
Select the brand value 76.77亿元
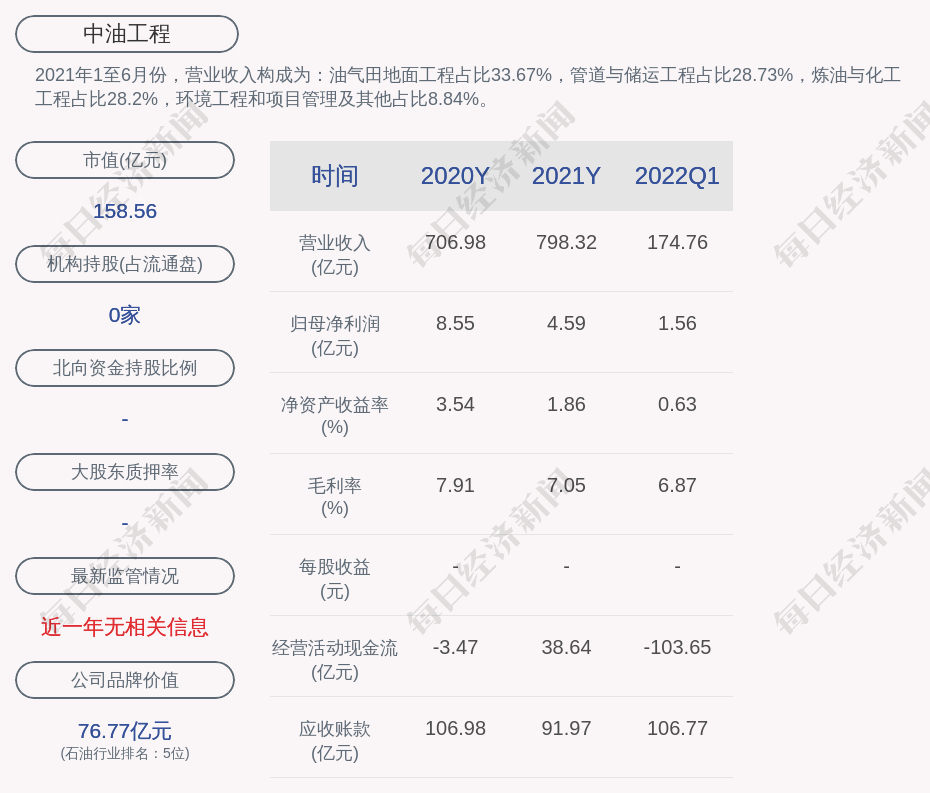coord(125,731)
